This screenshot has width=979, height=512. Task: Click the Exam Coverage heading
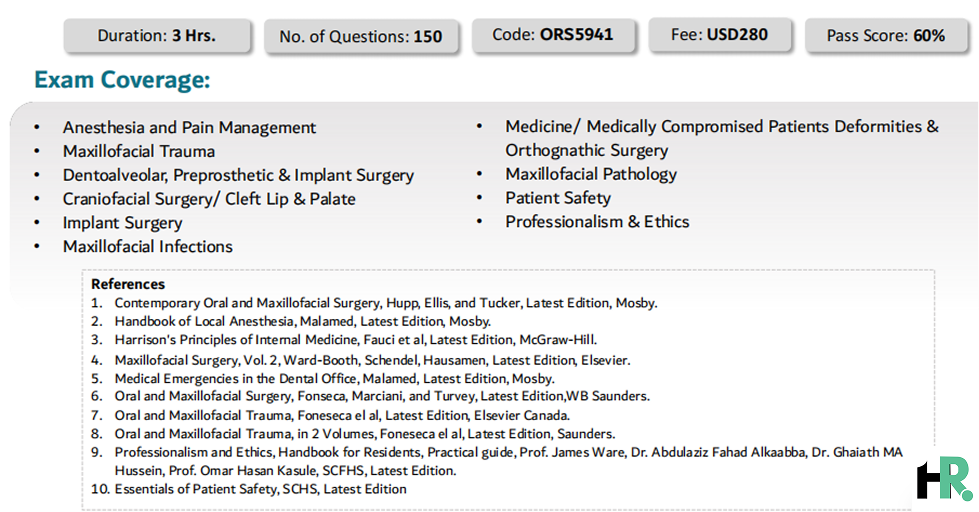[x=122, y=80]
